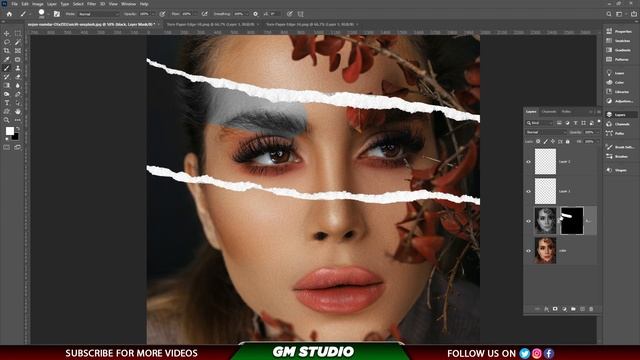Open the Libraries panel

pos(619,92)
